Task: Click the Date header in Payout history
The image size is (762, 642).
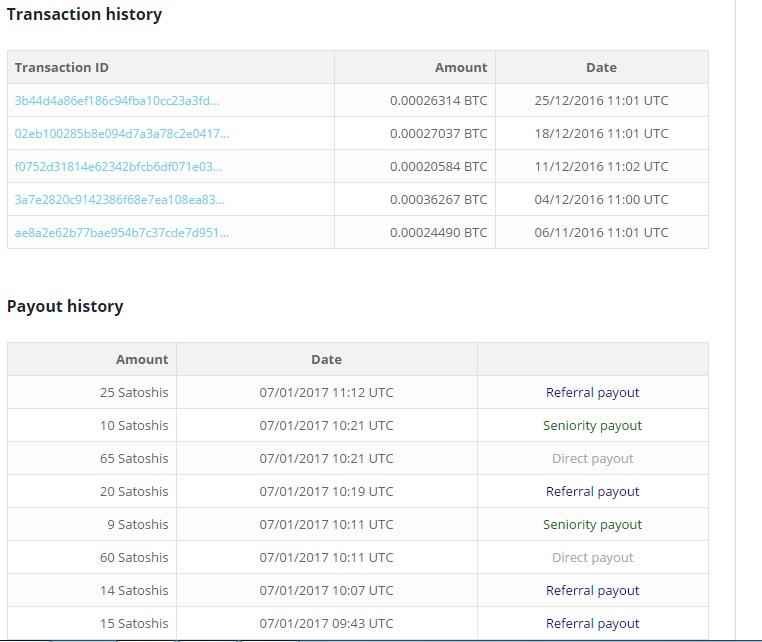Action: coord(326,360)
